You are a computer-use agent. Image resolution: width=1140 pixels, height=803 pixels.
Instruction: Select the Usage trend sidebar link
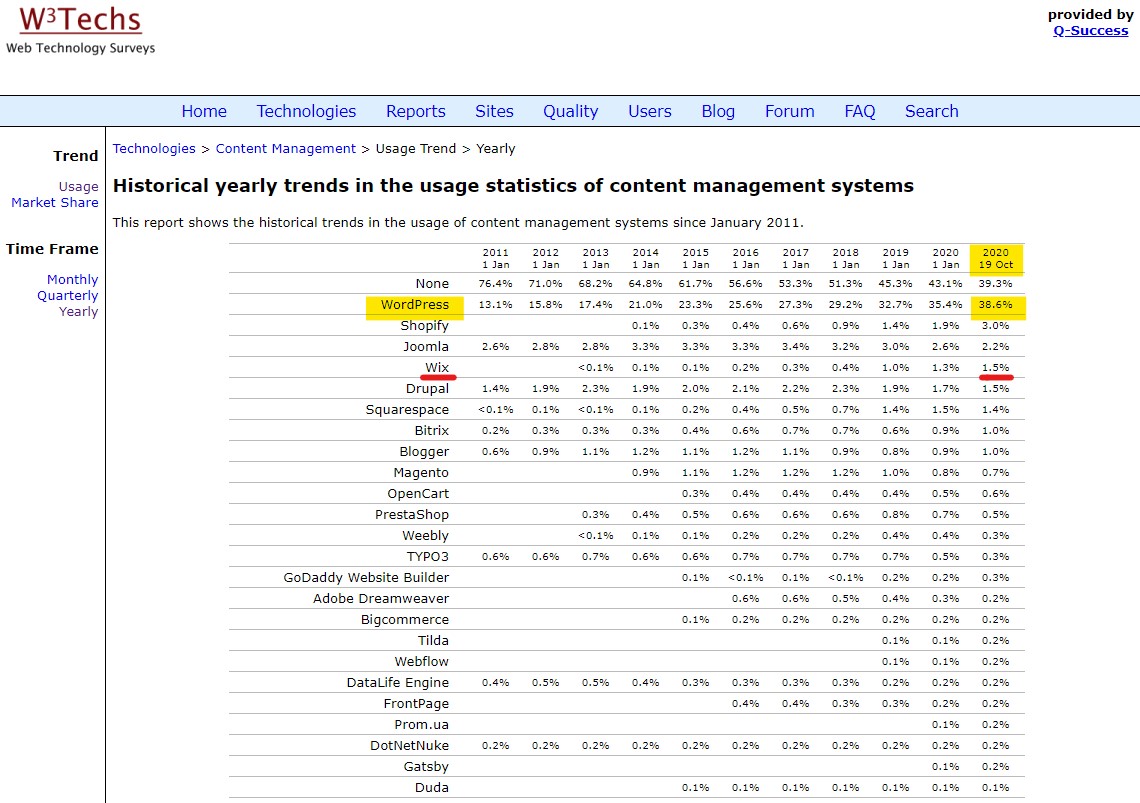click(79, 186)
